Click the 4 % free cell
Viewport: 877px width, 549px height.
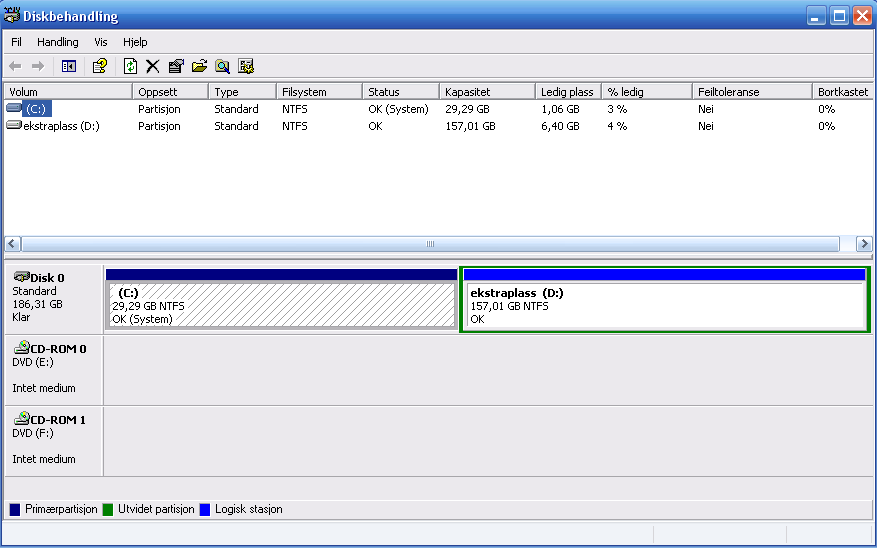[617, 126]
